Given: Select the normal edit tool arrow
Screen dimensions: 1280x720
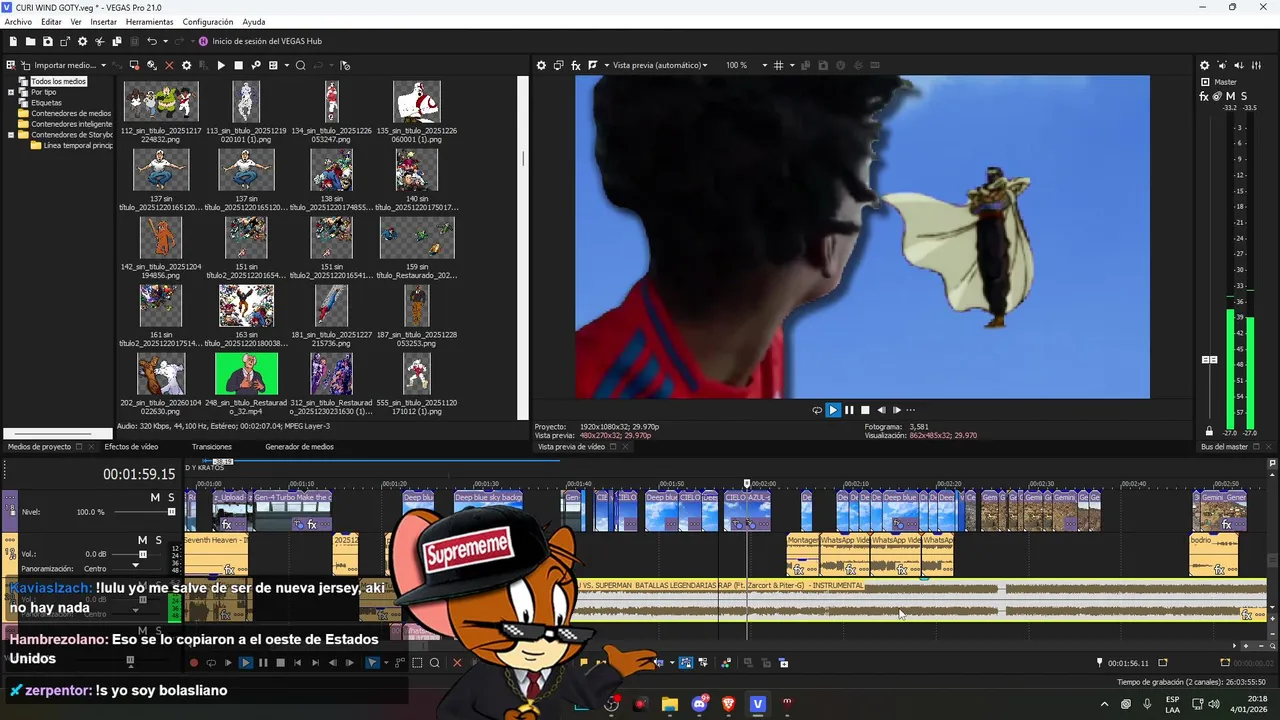Looking at the screenshot, I should (x=372, y=662).
